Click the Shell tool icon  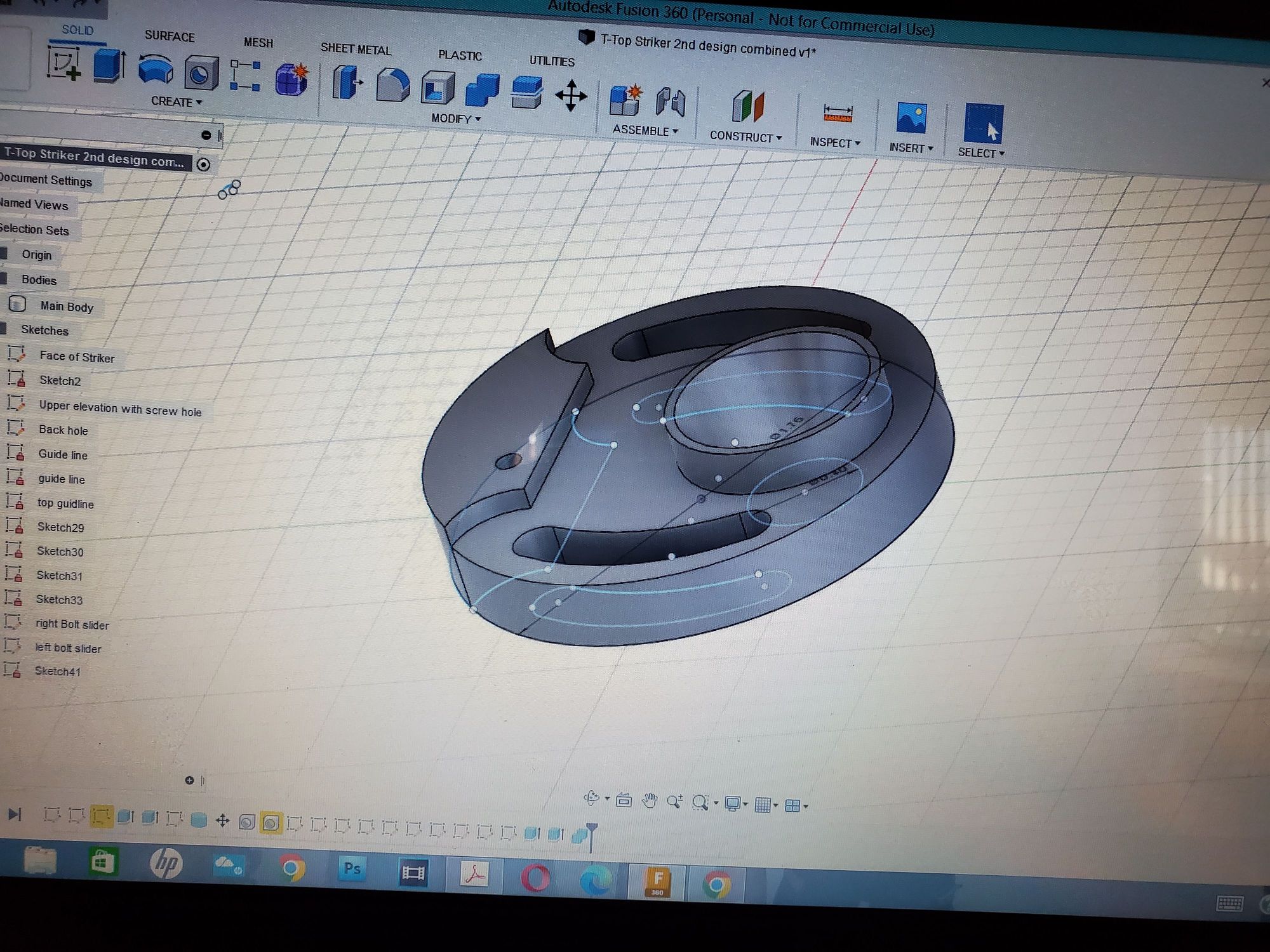pos(438,88)
